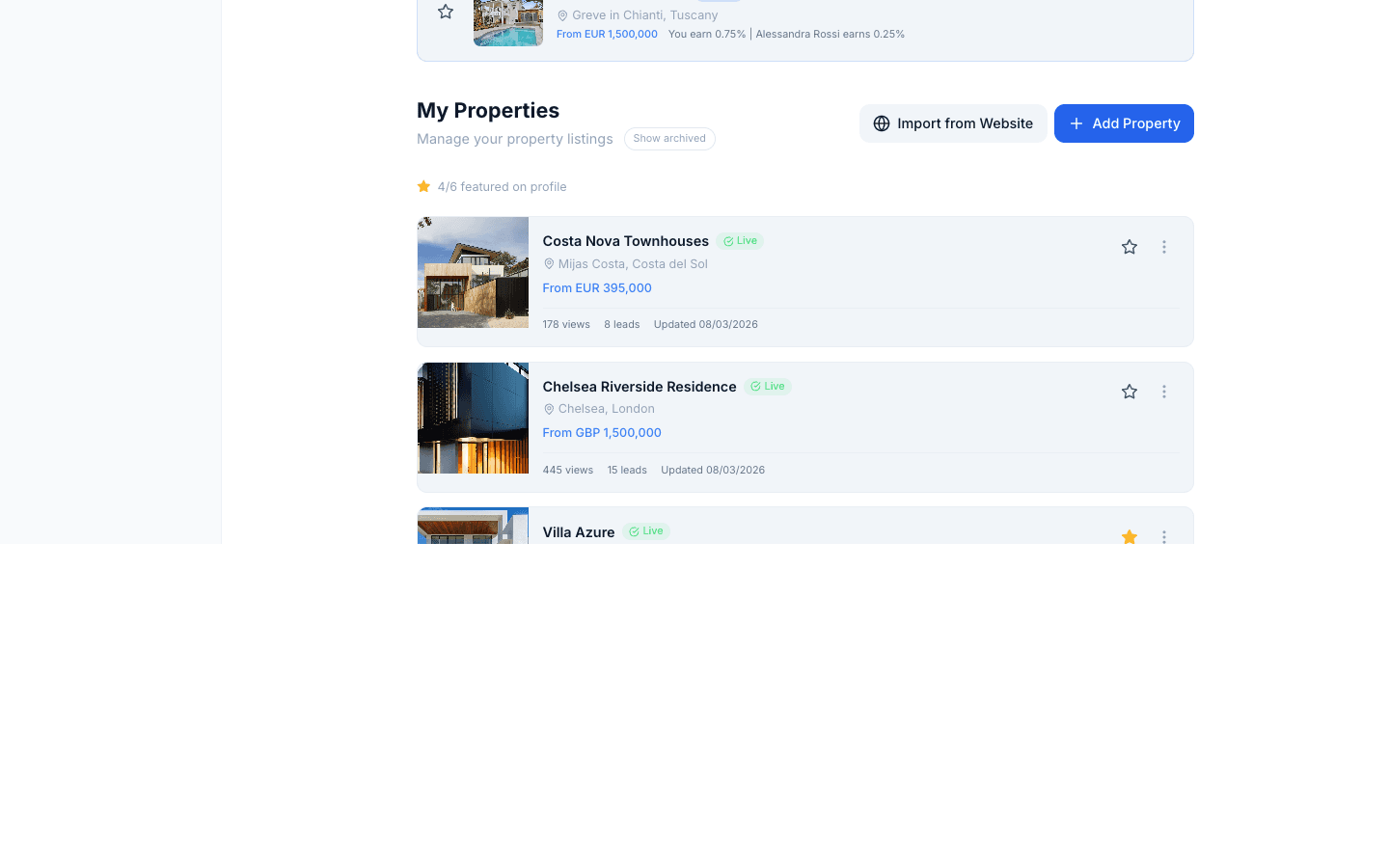
Task: Open the options menu for Villa Azure
Action: pos(1163,536)
